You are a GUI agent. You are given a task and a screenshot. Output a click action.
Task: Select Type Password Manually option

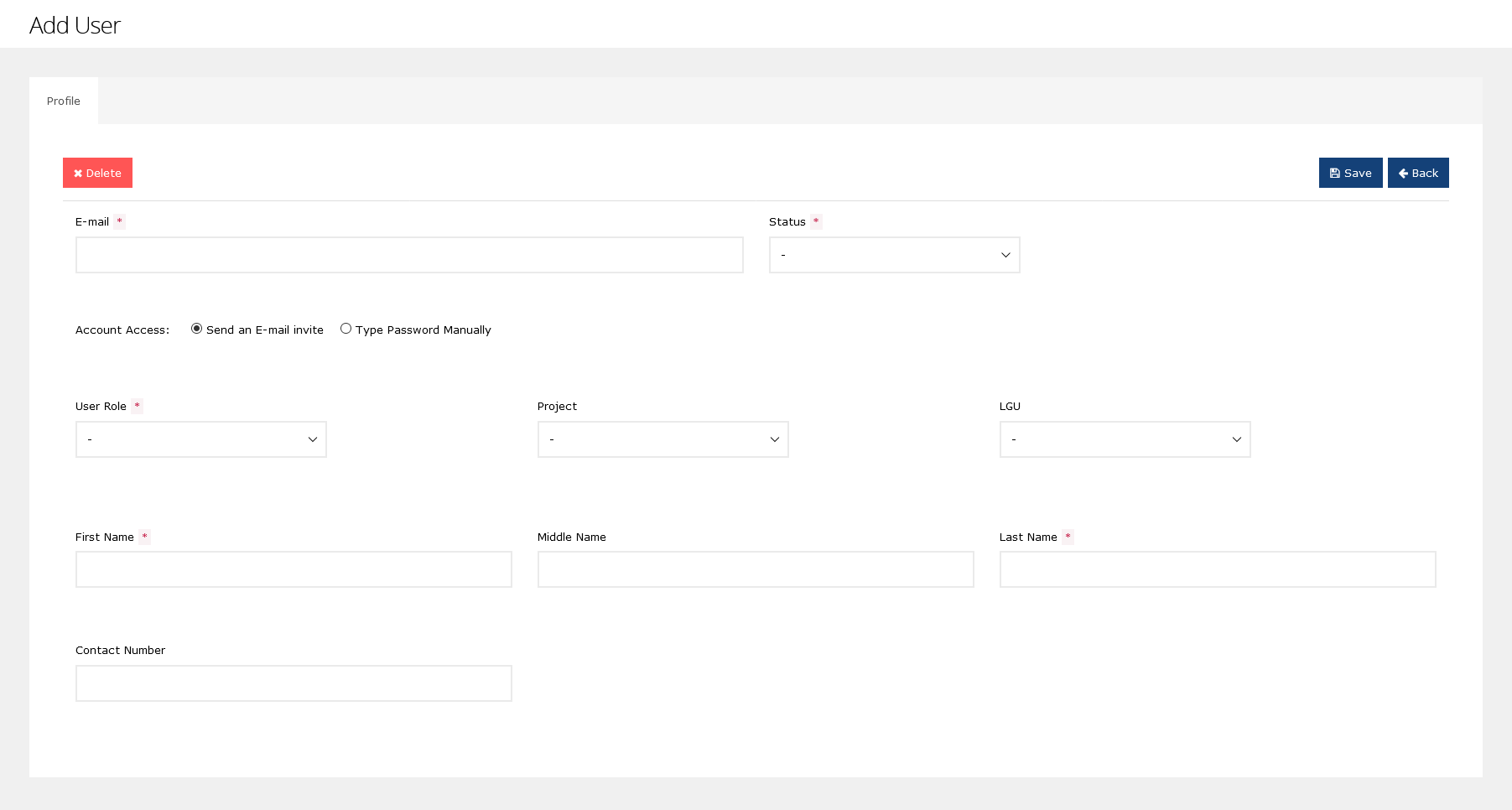point(346,329)
